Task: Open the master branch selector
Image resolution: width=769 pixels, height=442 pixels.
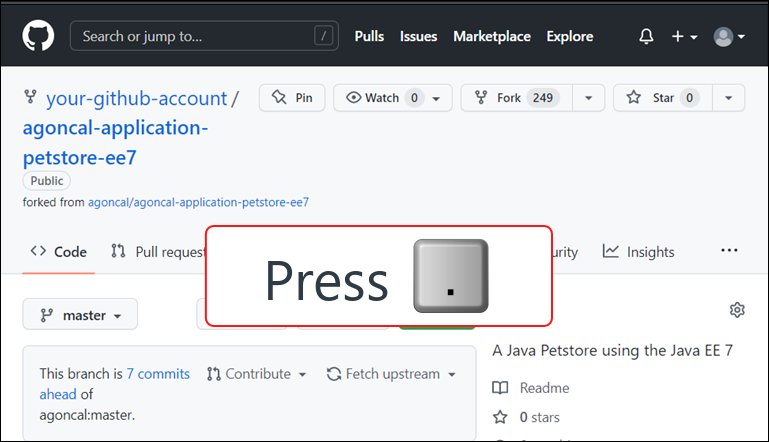Action: (80, 315)
